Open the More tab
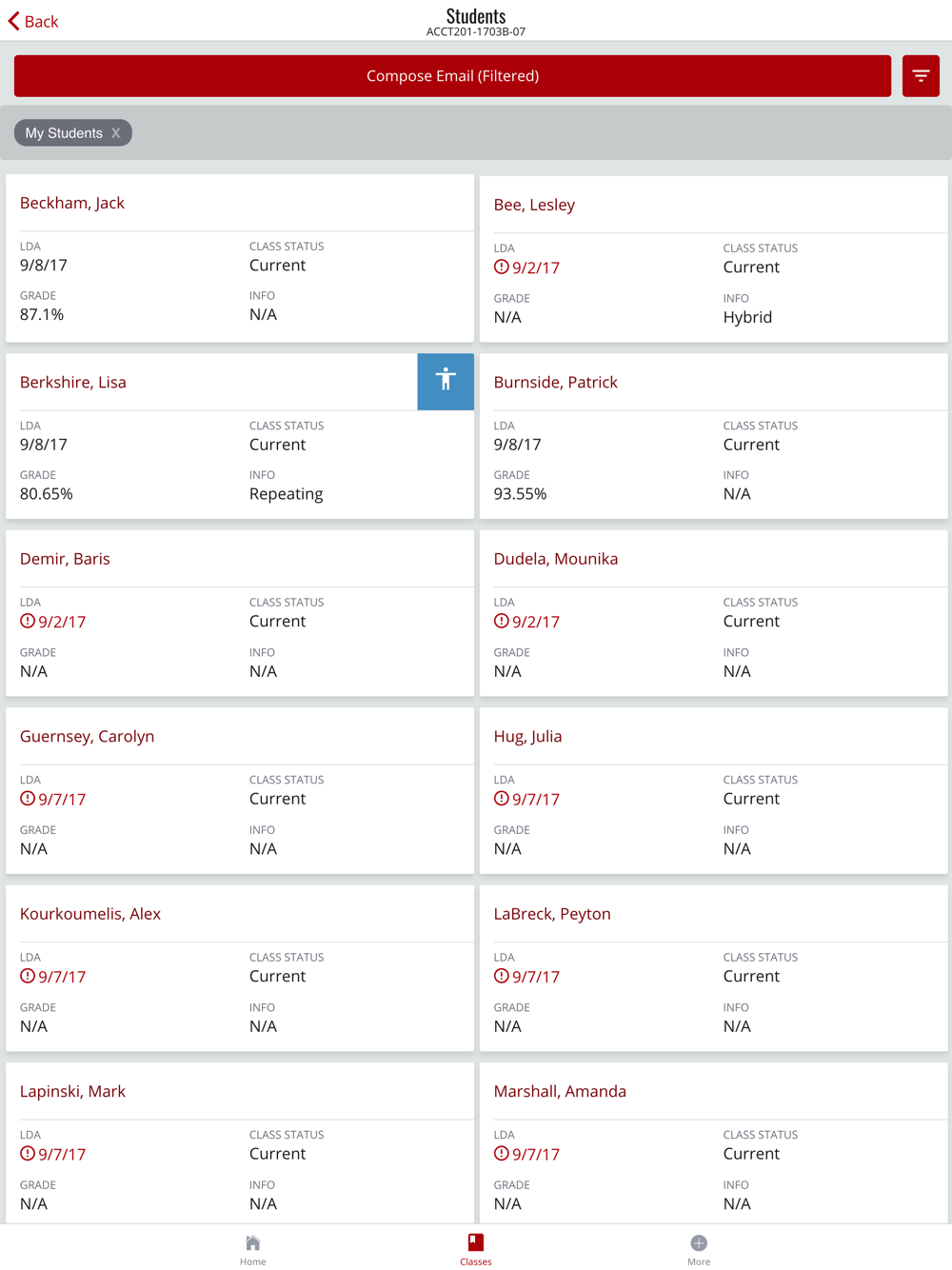Screen dimensions: 952x1270 [698, 1249]
